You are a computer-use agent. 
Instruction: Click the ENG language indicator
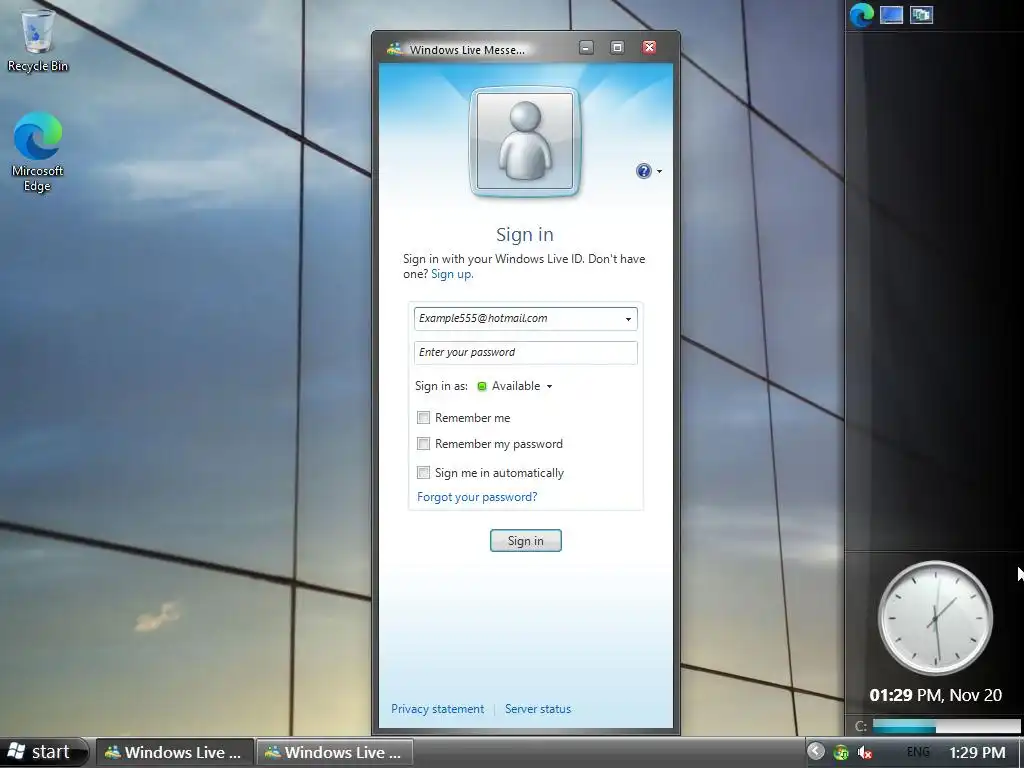(x=918, y=752)
